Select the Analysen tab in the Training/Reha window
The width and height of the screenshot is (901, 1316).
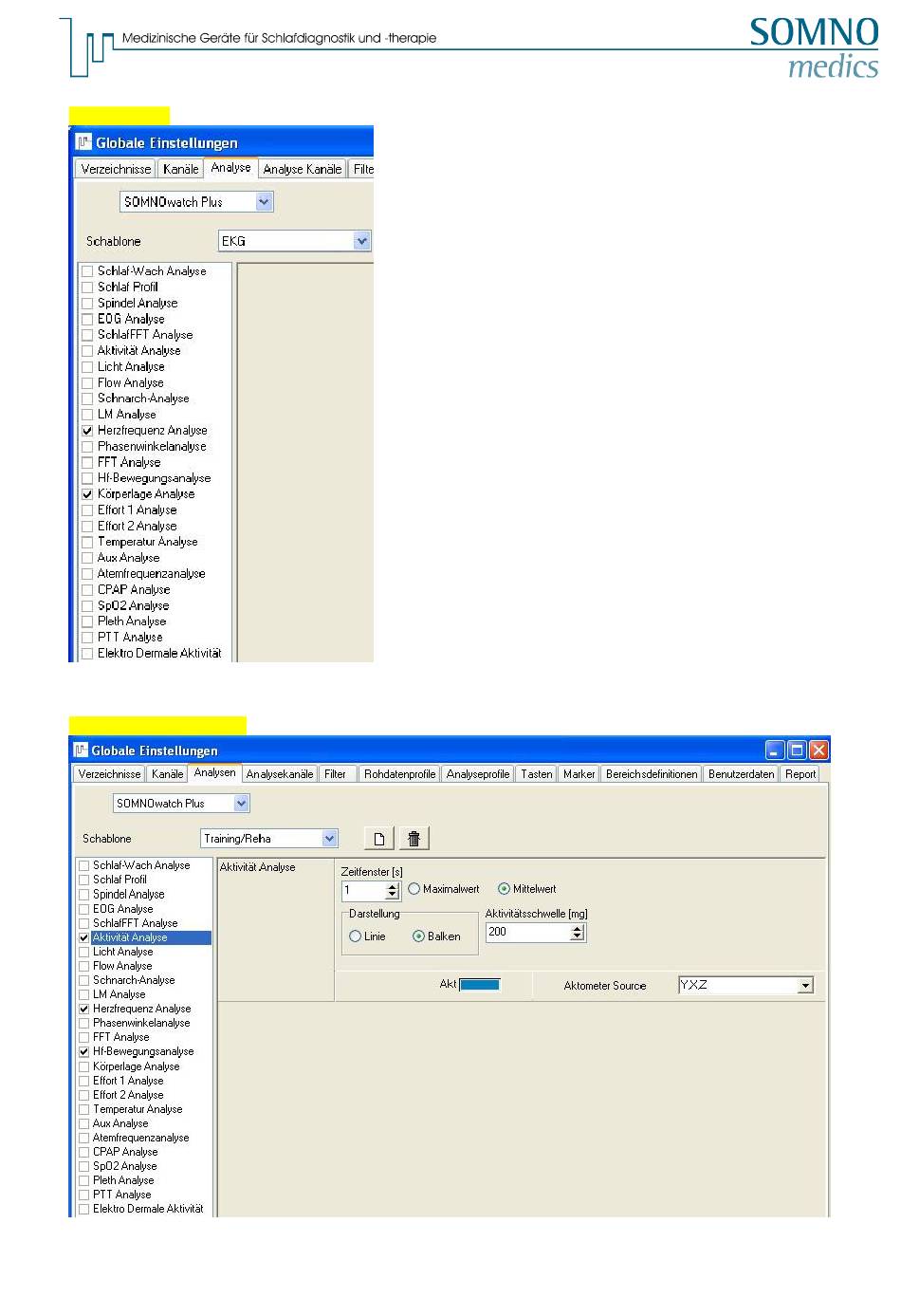[x=214, y=773]
